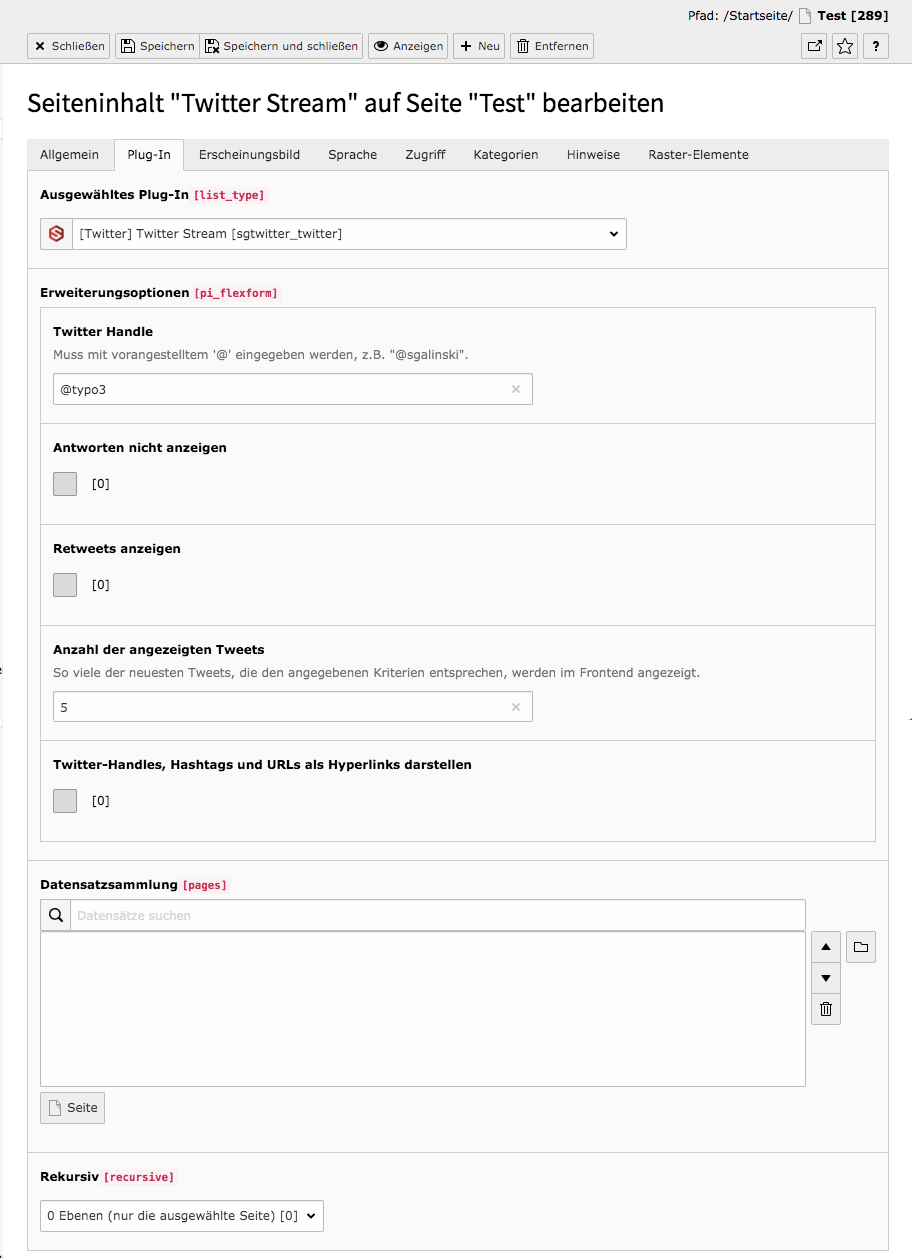Open record in new window icon
This screenshot has width=912, height=1258.
[814, 46]
